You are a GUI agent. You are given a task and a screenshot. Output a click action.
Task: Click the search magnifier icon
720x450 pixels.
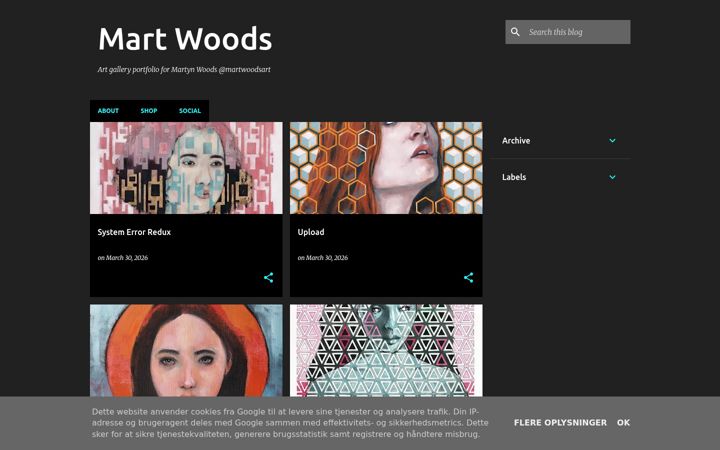tap(515, 32)
